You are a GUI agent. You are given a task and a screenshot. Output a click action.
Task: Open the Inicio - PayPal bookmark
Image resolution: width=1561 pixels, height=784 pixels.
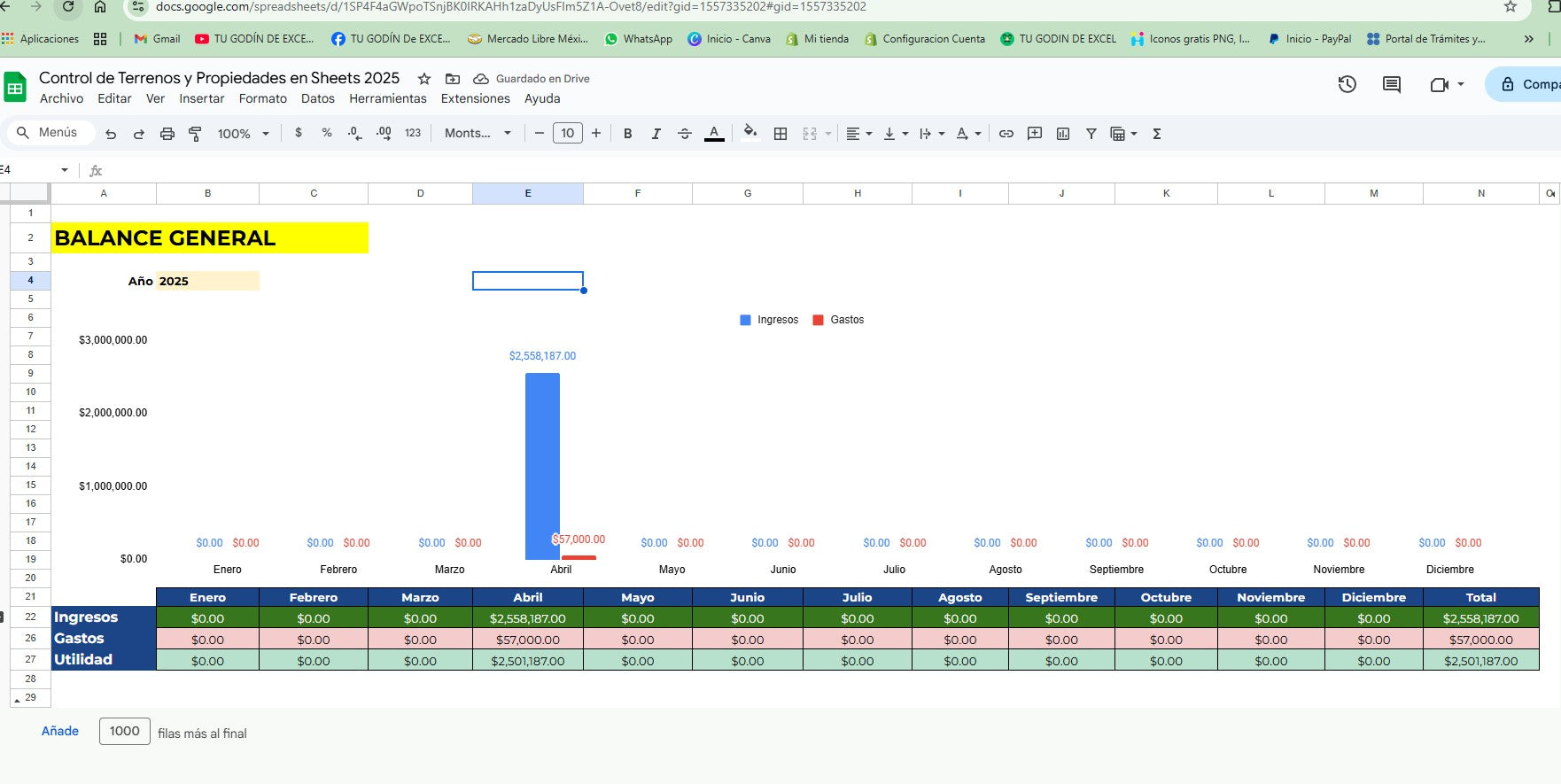tap(1309, 39)
